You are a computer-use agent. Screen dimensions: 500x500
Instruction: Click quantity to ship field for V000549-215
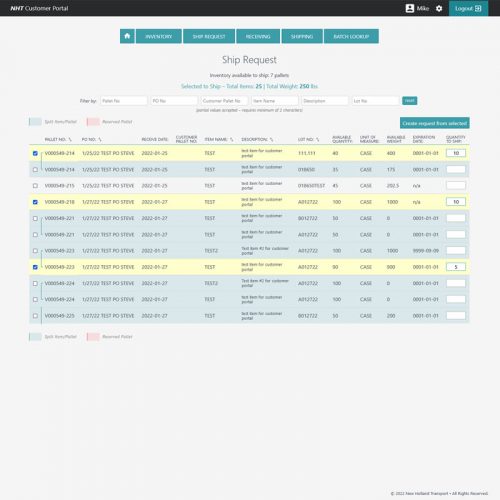click(456, 185)
